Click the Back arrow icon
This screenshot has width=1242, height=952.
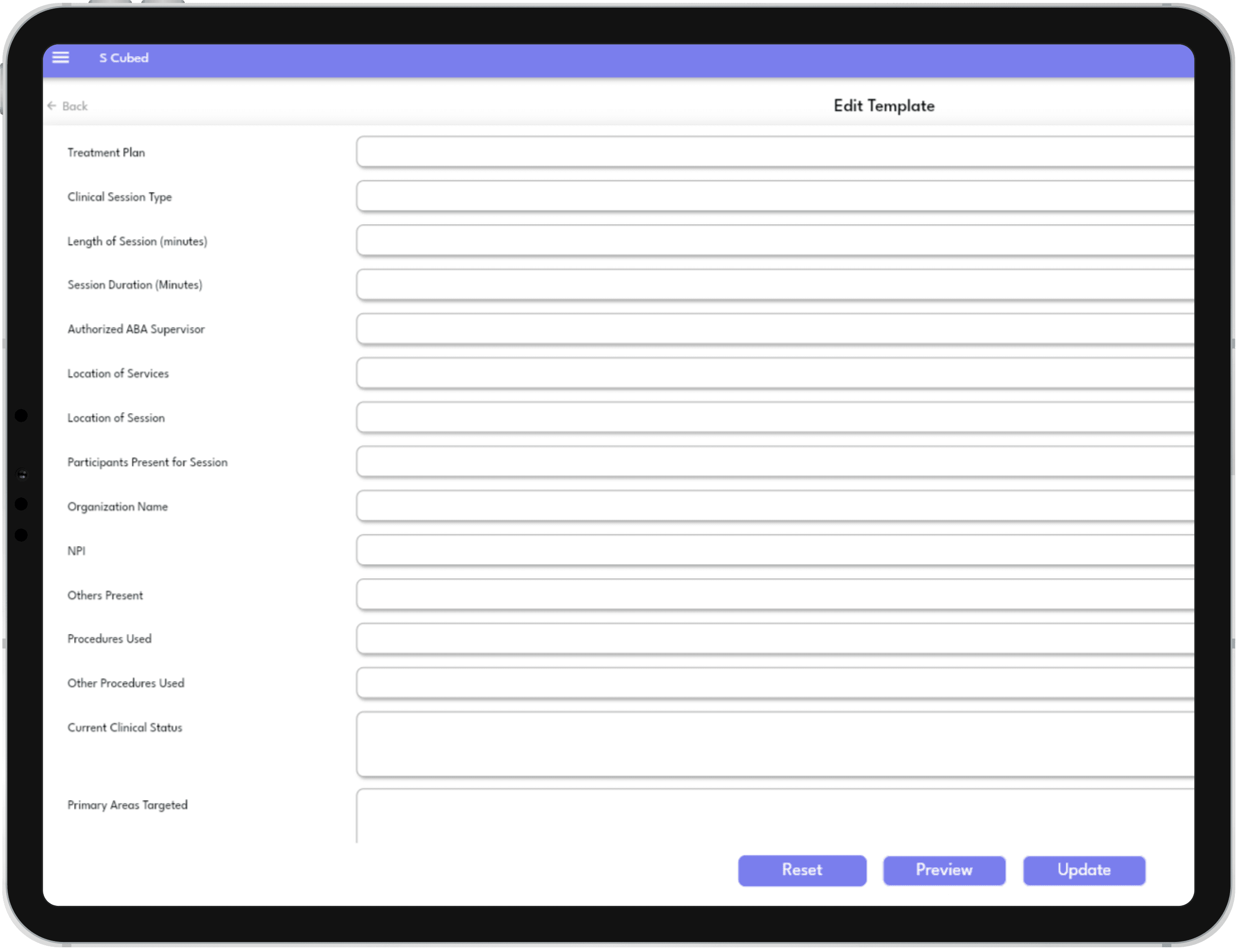point(52,106)
